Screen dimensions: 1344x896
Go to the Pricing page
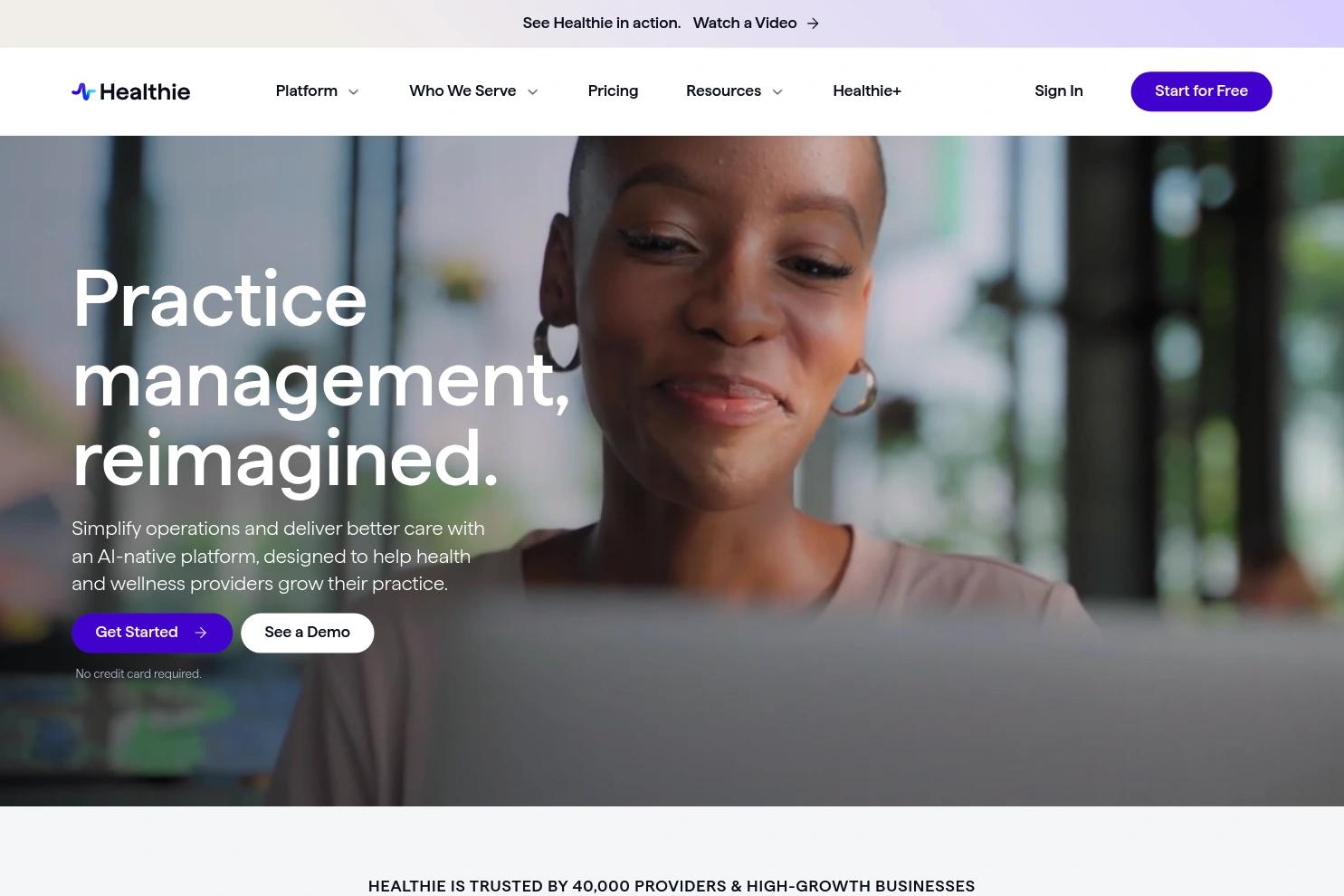click(x=613, y=91)
